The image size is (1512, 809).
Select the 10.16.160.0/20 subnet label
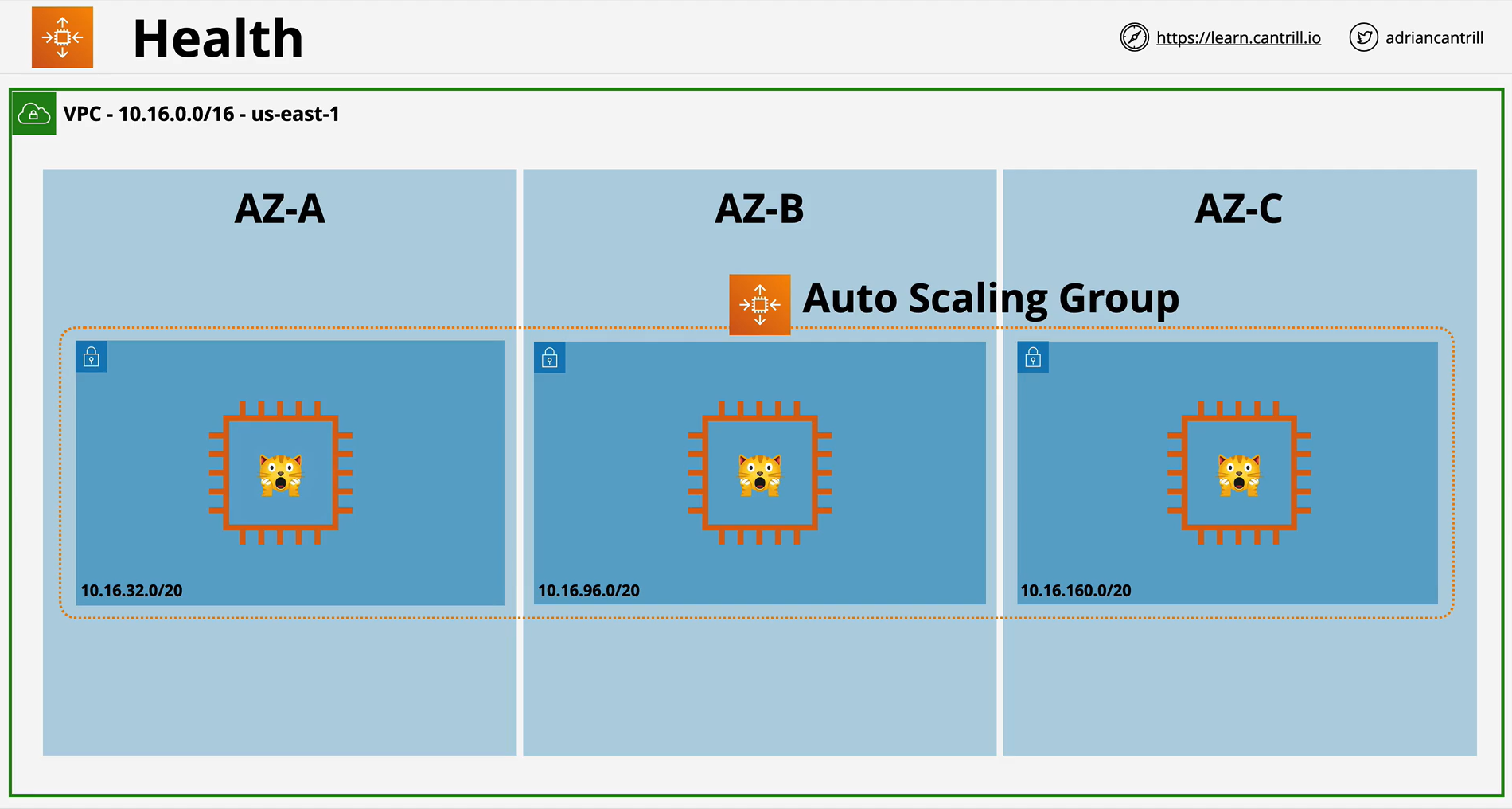1076,591
